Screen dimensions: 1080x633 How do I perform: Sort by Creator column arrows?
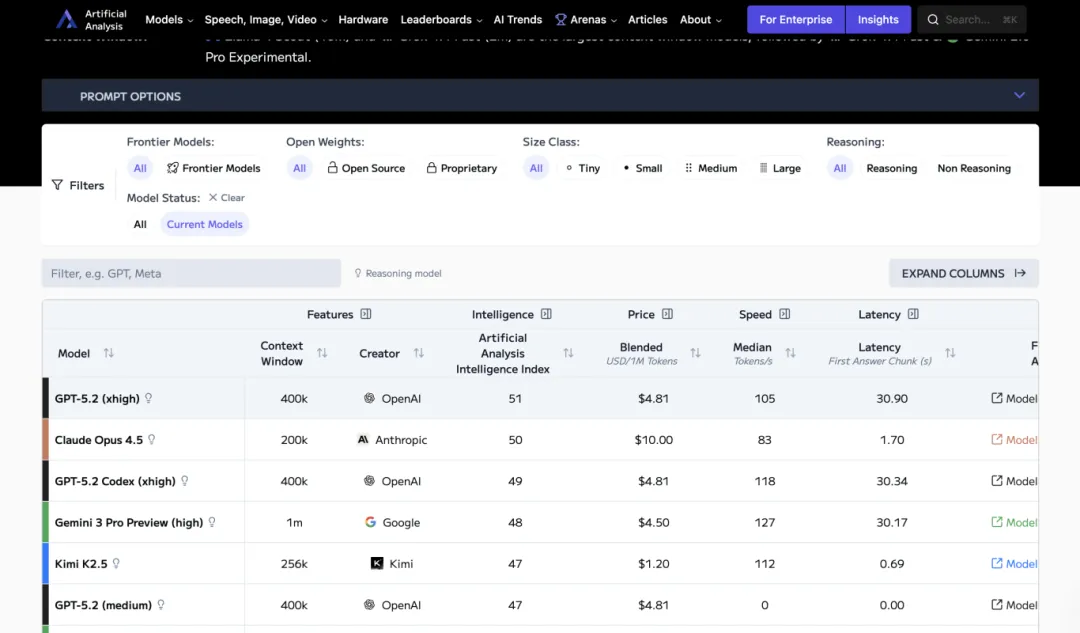(x=419, y=353)
